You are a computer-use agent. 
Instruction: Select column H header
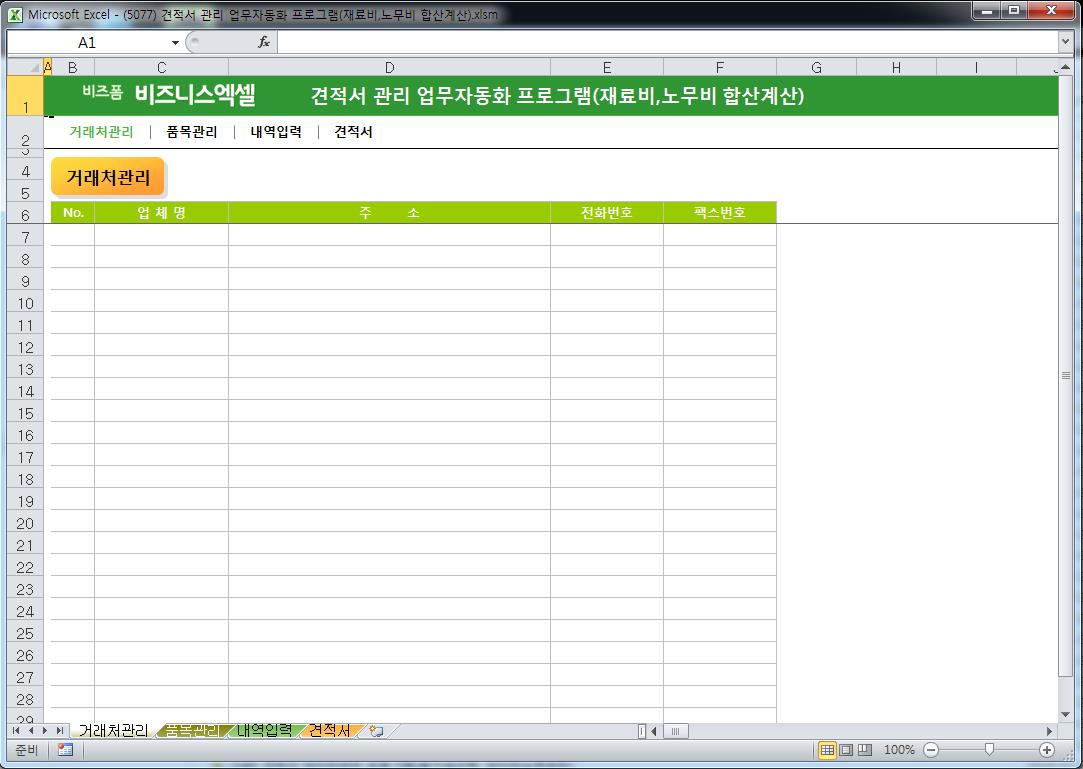[896, 68]
